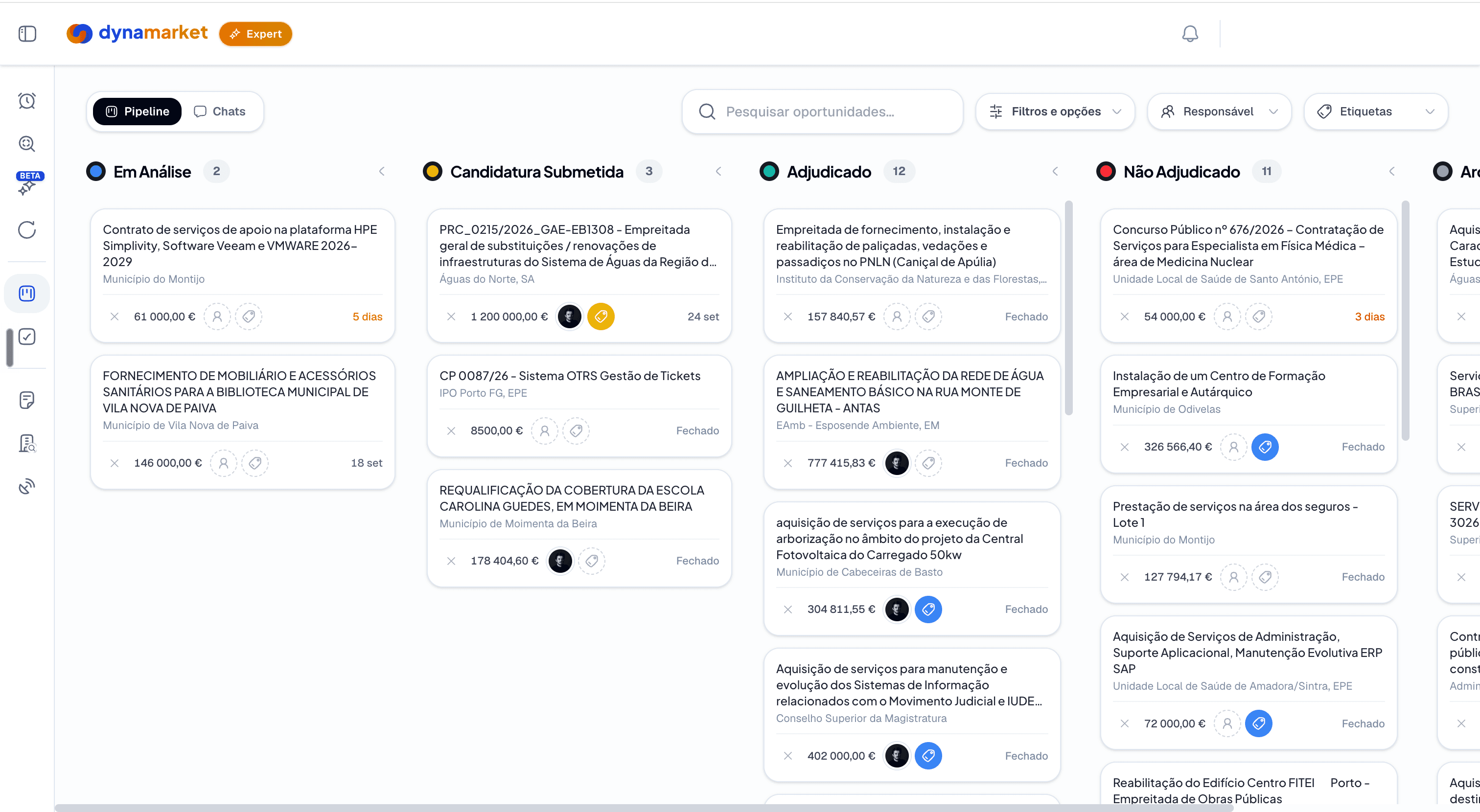Click the horizontal board scrollbar

644,808
